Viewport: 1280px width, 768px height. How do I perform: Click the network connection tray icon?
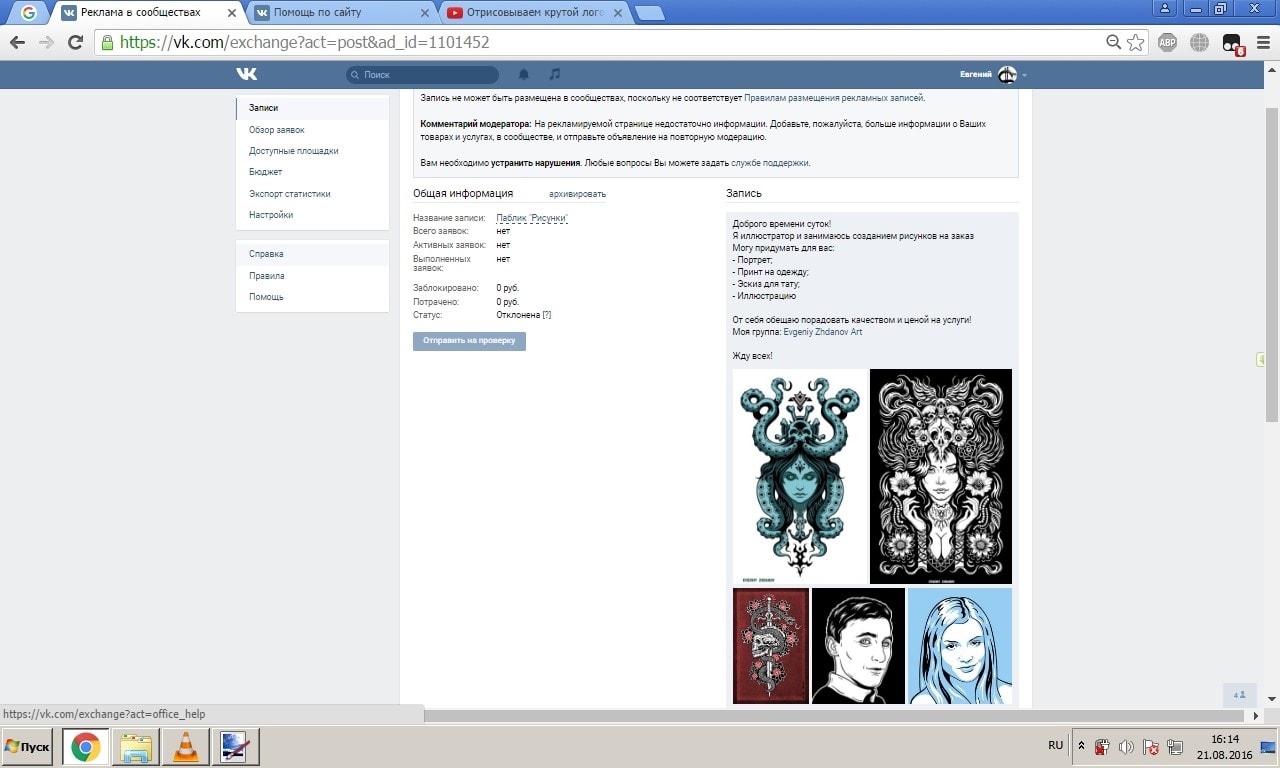point(1175,747)
